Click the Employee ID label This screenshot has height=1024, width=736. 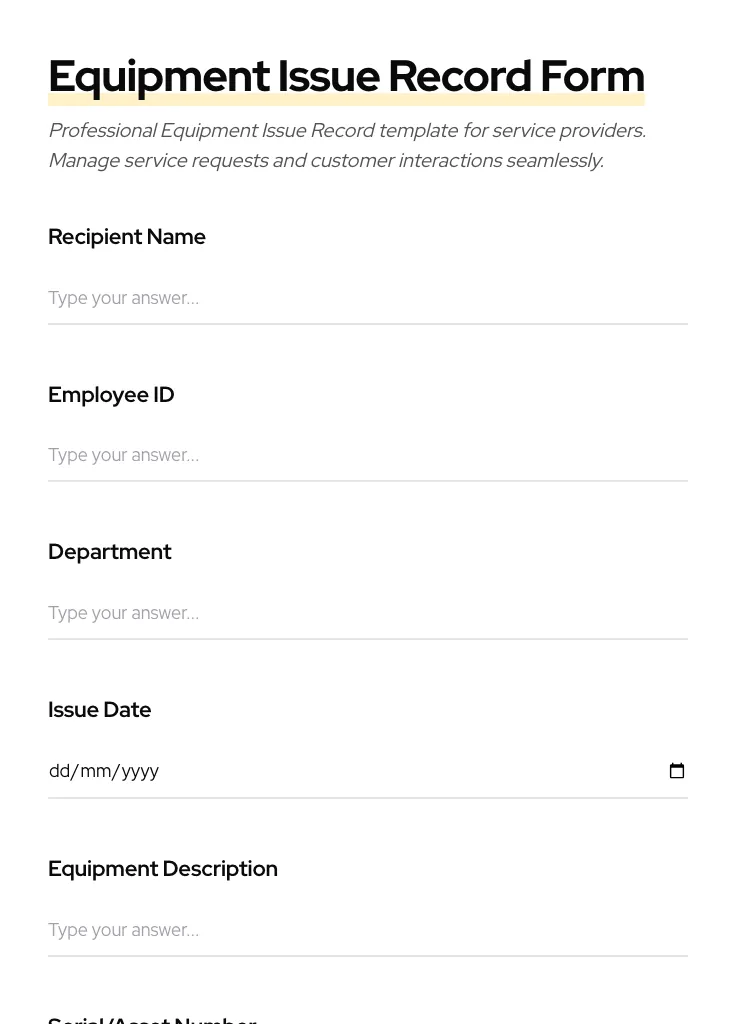coord(111,395)
